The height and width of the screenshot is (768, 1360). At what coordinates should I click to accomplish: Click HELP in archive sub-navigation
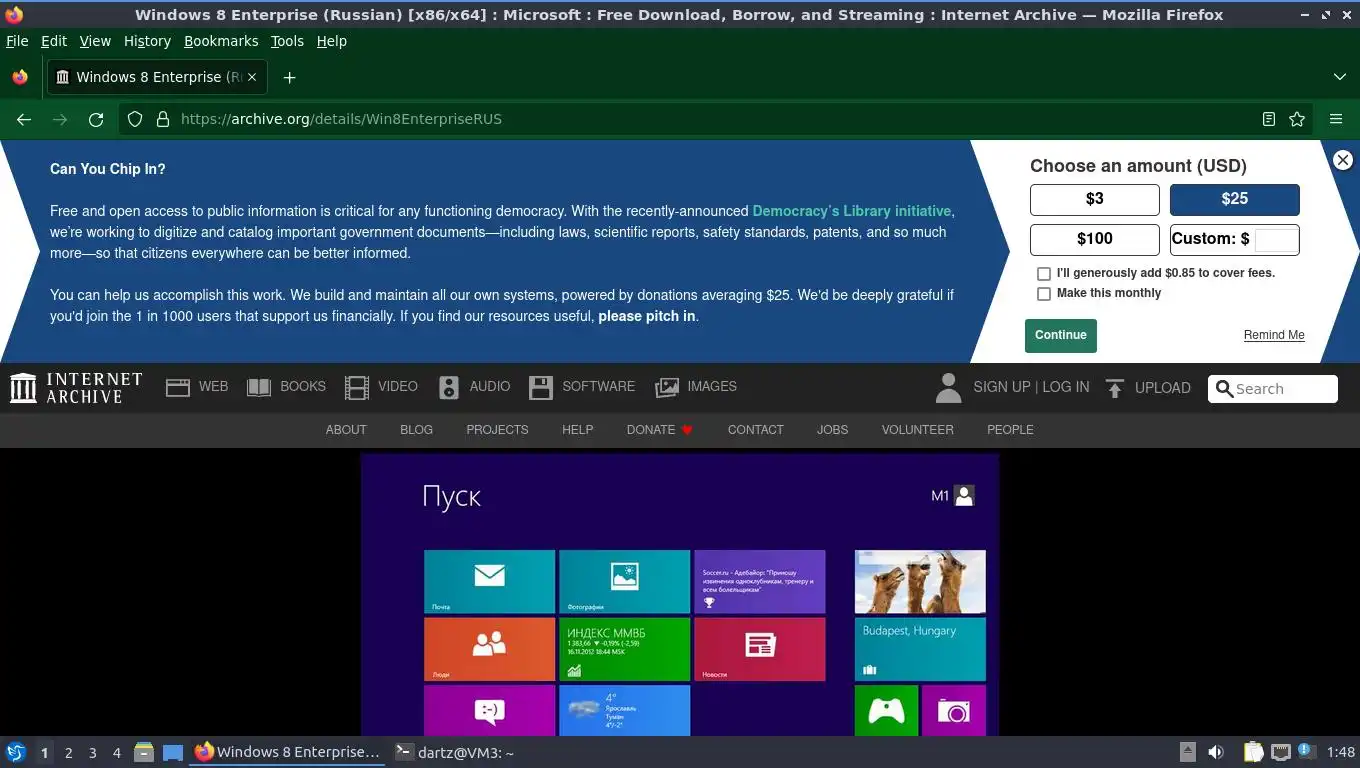[x=577, y=430]
